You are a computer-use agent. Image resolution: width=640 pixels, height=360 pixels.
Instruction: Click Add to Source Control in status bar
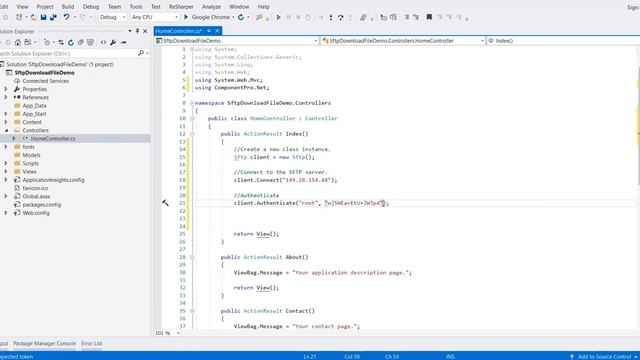tap(604, 356)
